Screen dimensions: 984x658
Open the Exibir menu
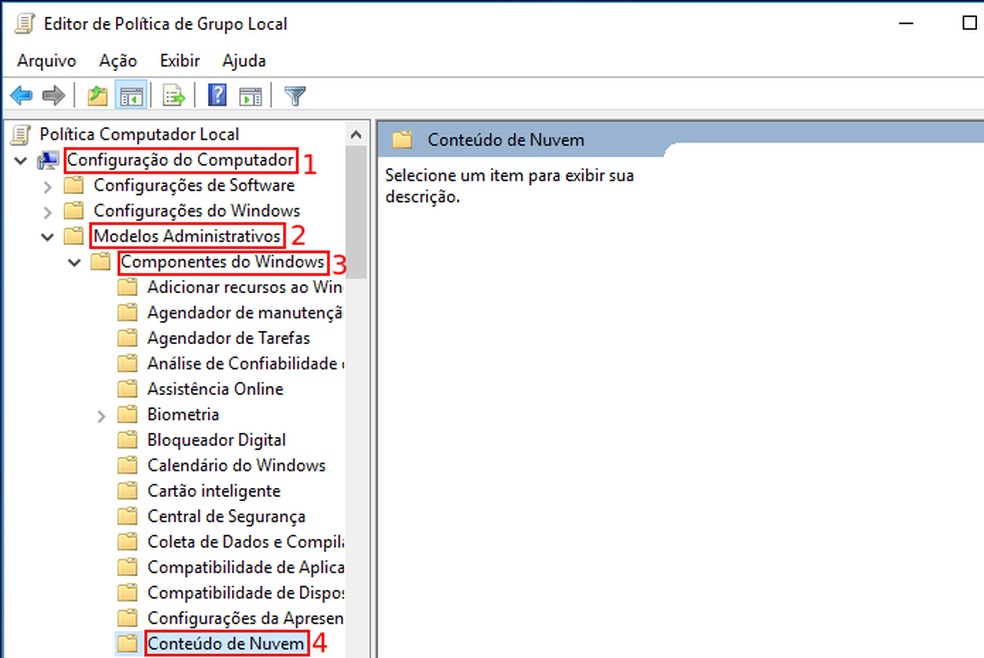tap(179, 60)
